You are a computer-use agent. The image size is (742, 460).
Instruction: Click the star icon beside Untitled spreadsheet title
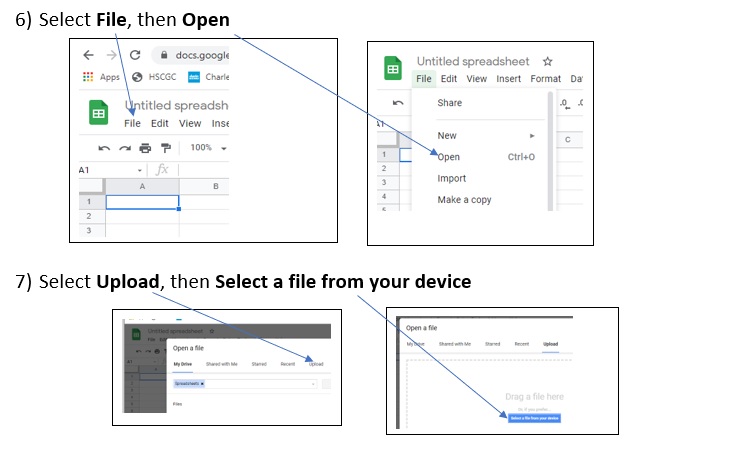(548, 62)
